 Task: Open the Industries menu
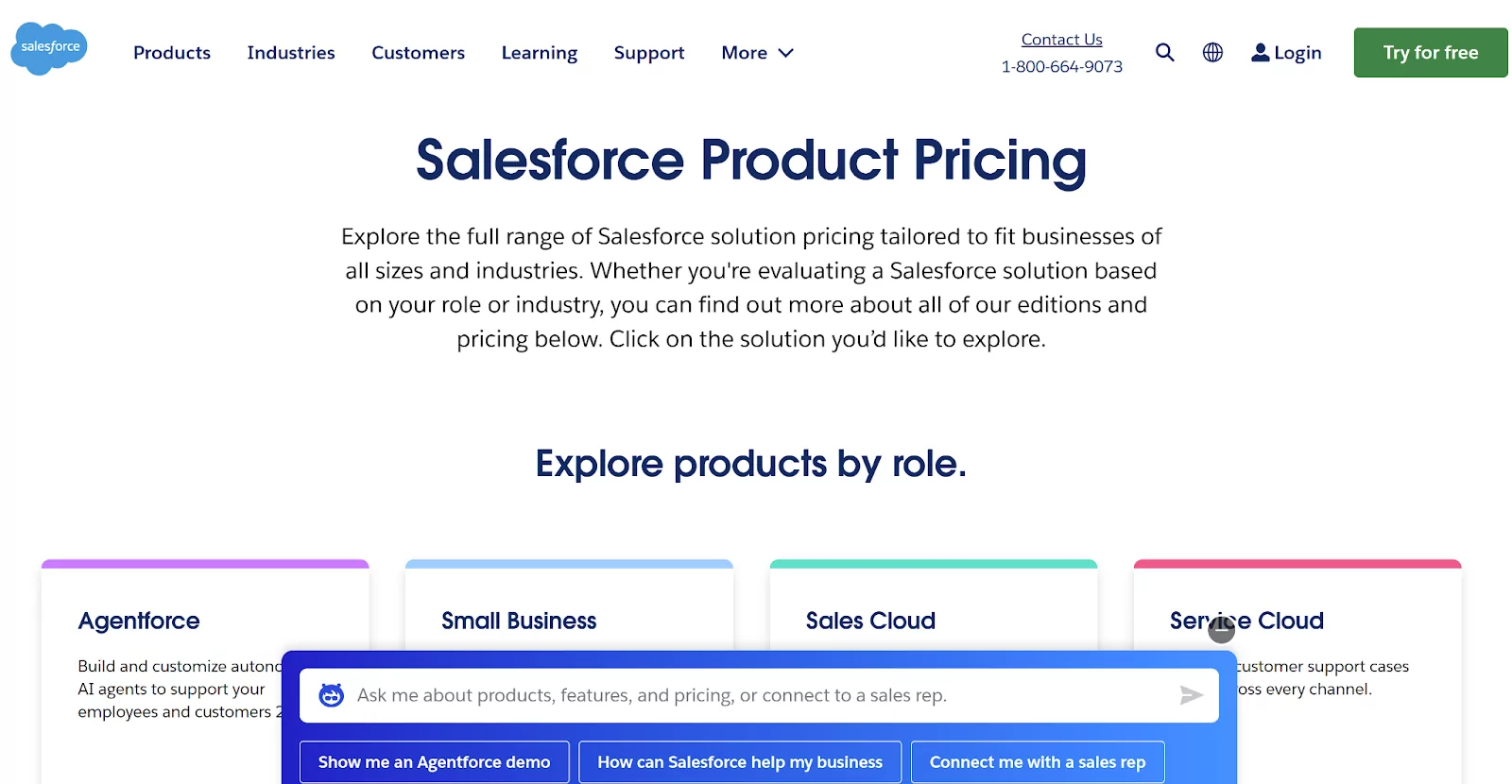pyautogui.click(x=291, y=53)
